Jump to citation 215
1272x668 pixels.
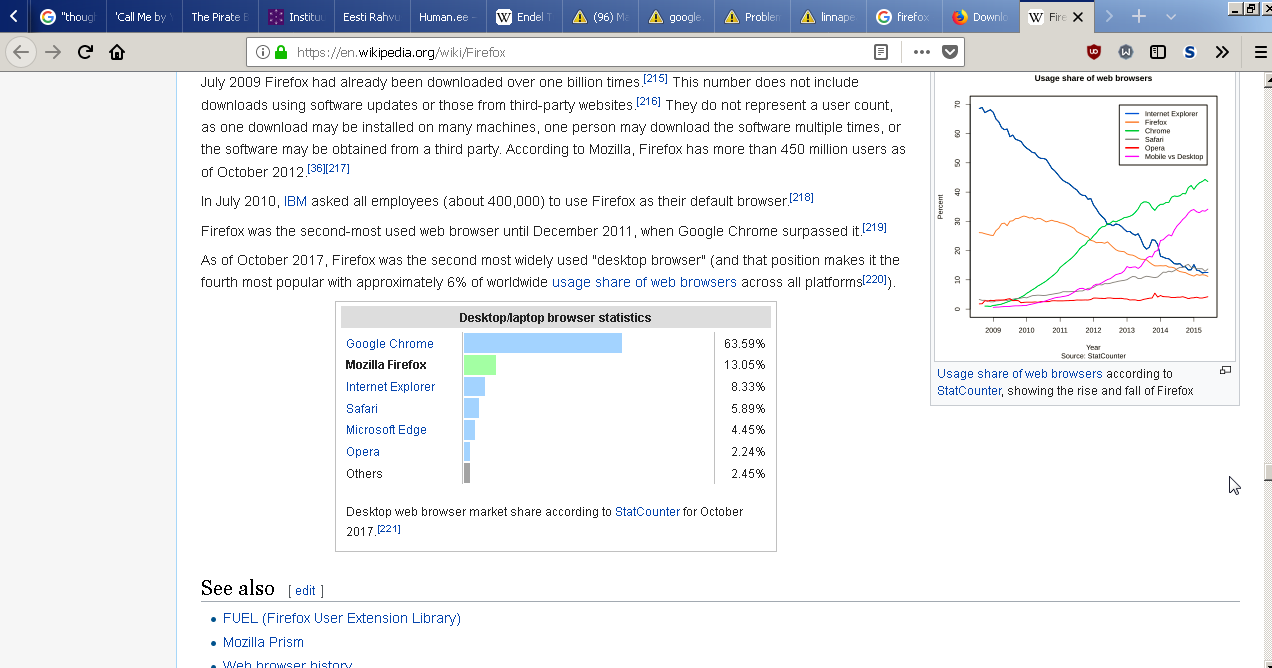655,78
